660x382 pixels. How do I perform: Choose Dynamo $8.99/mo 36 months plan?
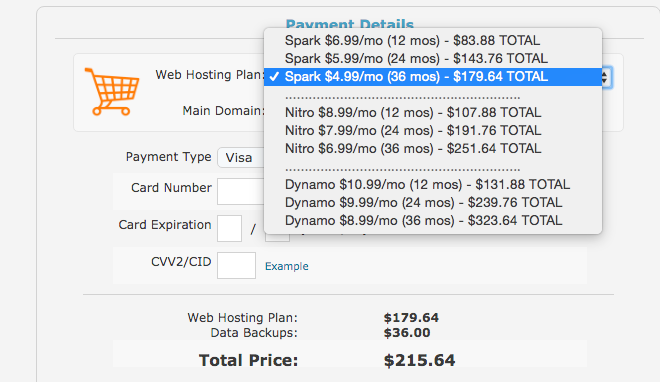433,221
